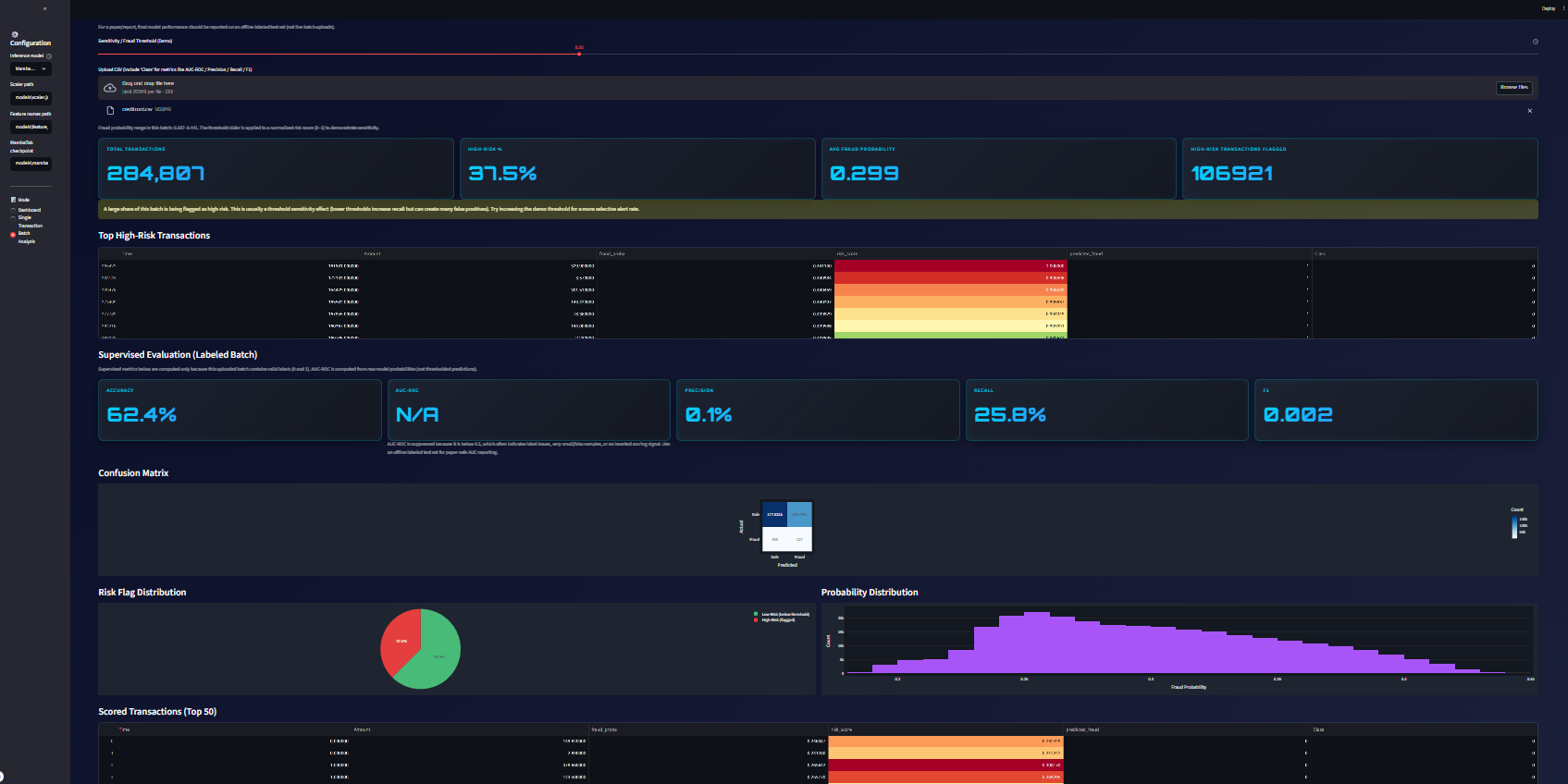Click the fraud threshold slider handle
The width and height of the screenshot is (1568, 784).
pyautogui.click(x=579, y=54)
